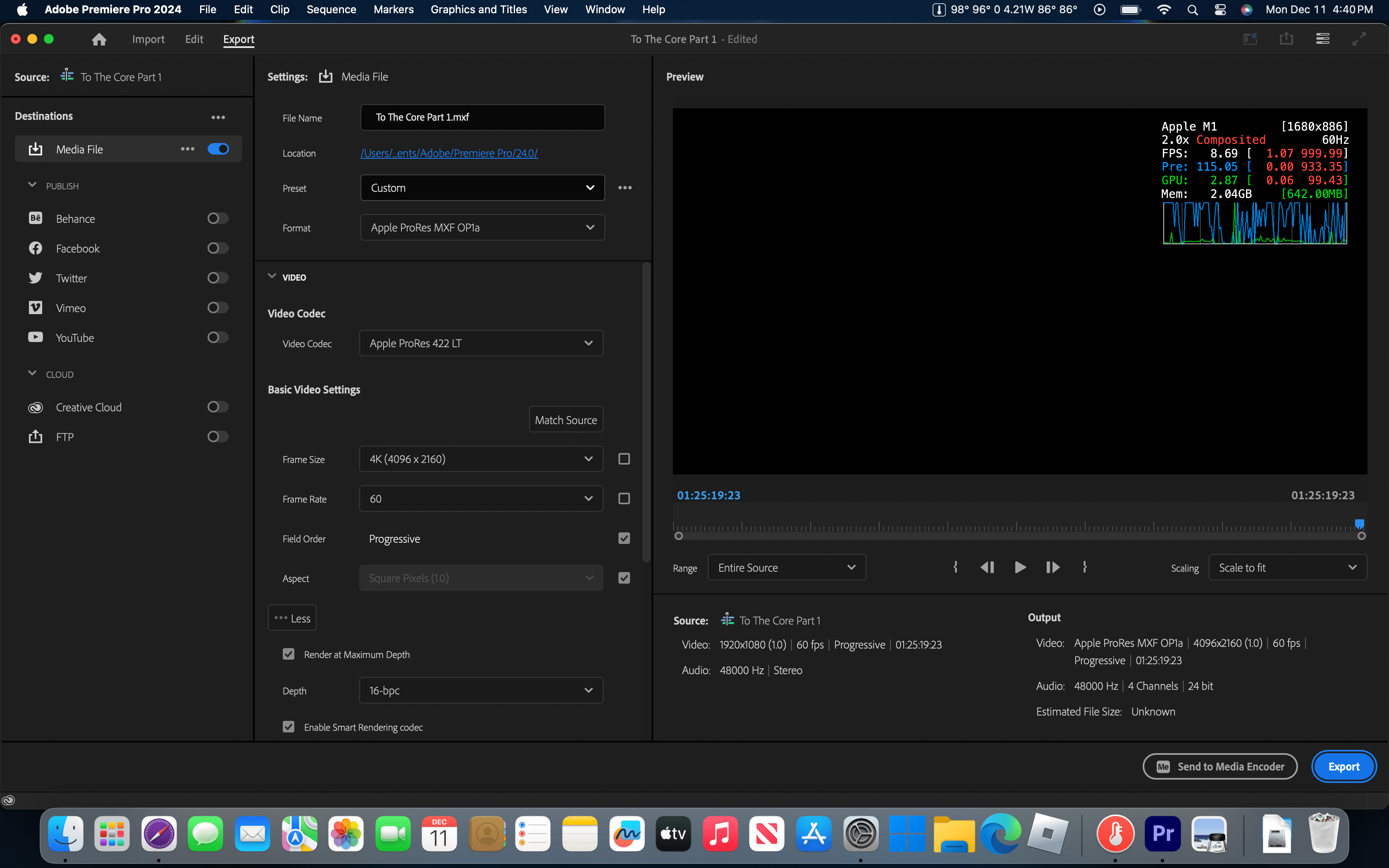
Task: Open the Preset more options ellipsis icon
Action: [x=625, y=187]
